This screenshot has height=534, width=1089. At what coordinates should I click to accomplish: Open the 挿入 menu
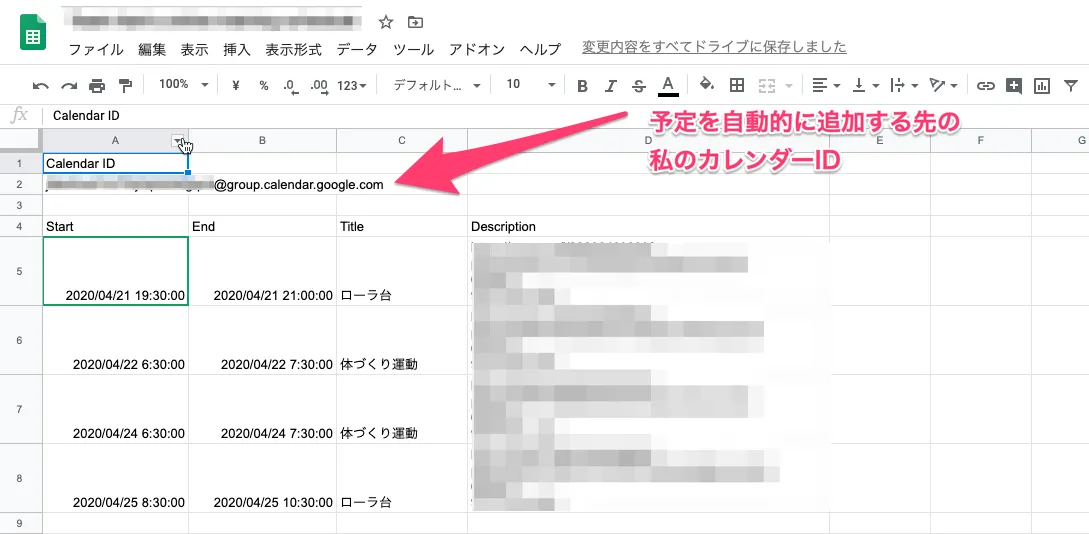pyautogui.click(x=237, y=49)
